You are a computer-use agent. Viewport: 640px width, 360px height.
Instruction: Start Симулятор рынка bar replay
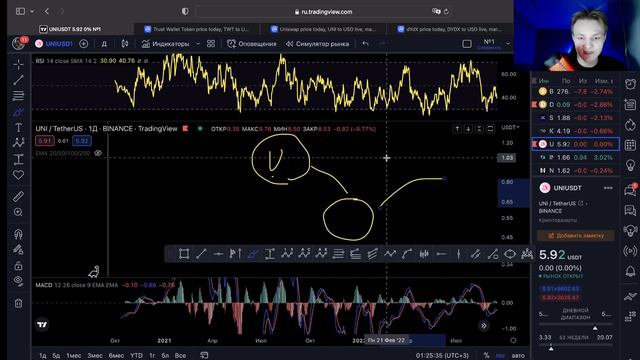[x=317, y=44]
